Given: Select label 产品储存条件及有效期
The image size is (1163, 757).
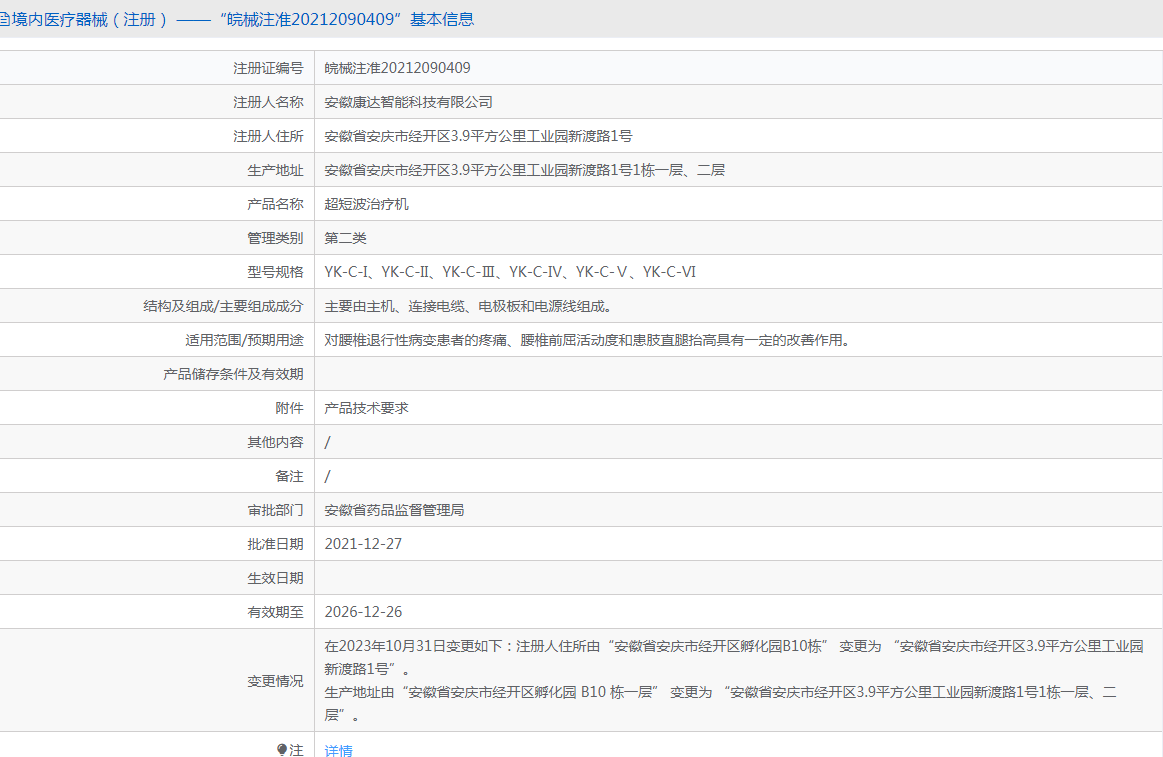Looking at the screenshot, I should click(x=234, y=374).
